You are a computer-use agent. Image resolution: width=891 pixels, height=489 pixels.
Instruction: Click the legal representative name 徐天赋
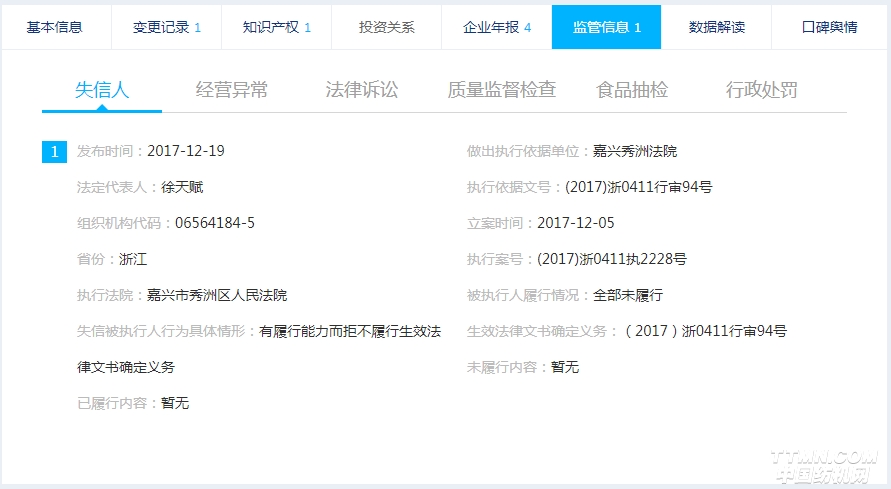pos(182,187)
